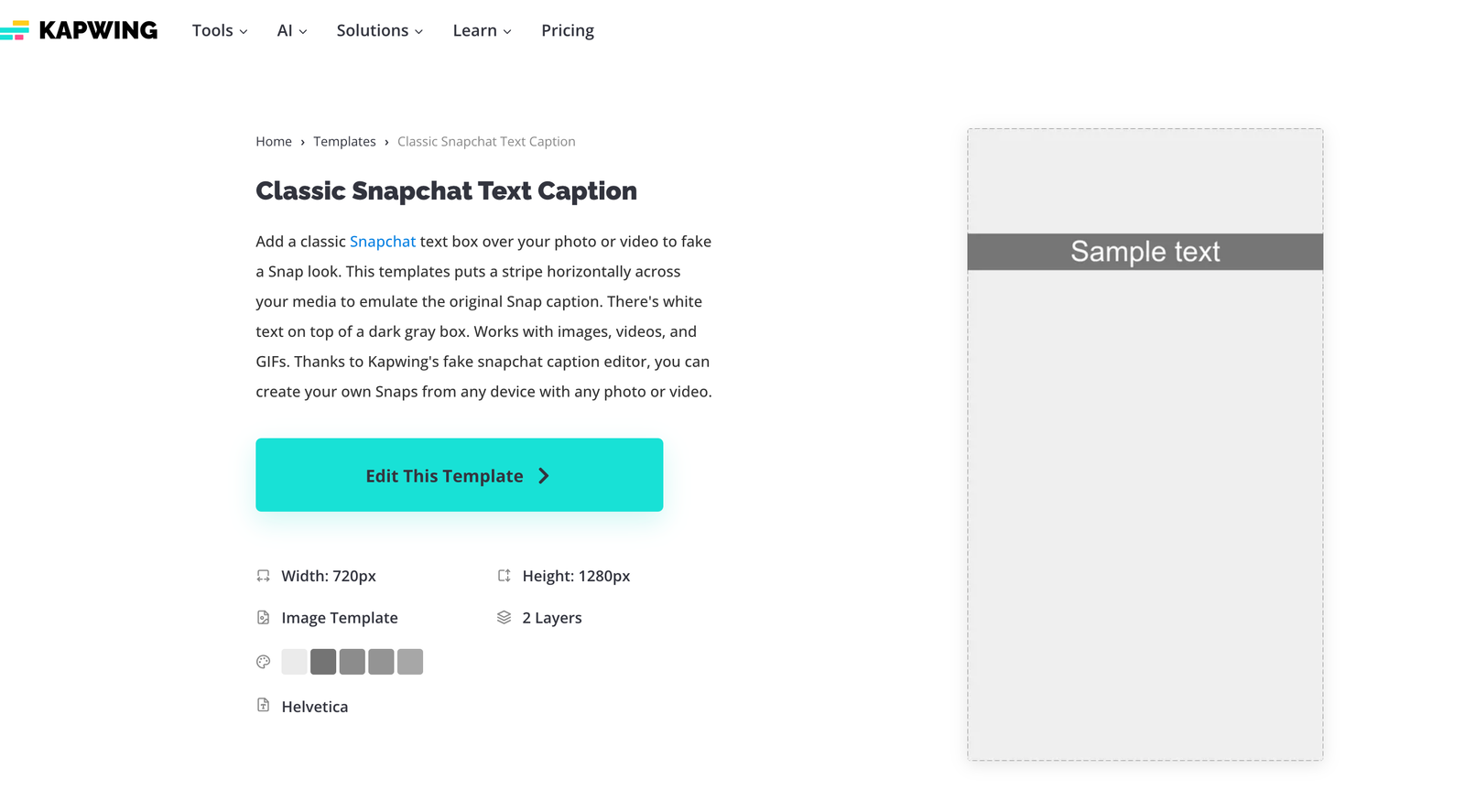
Task: Click the Sample text caption in the preview
Action: tap(1144, 252)
